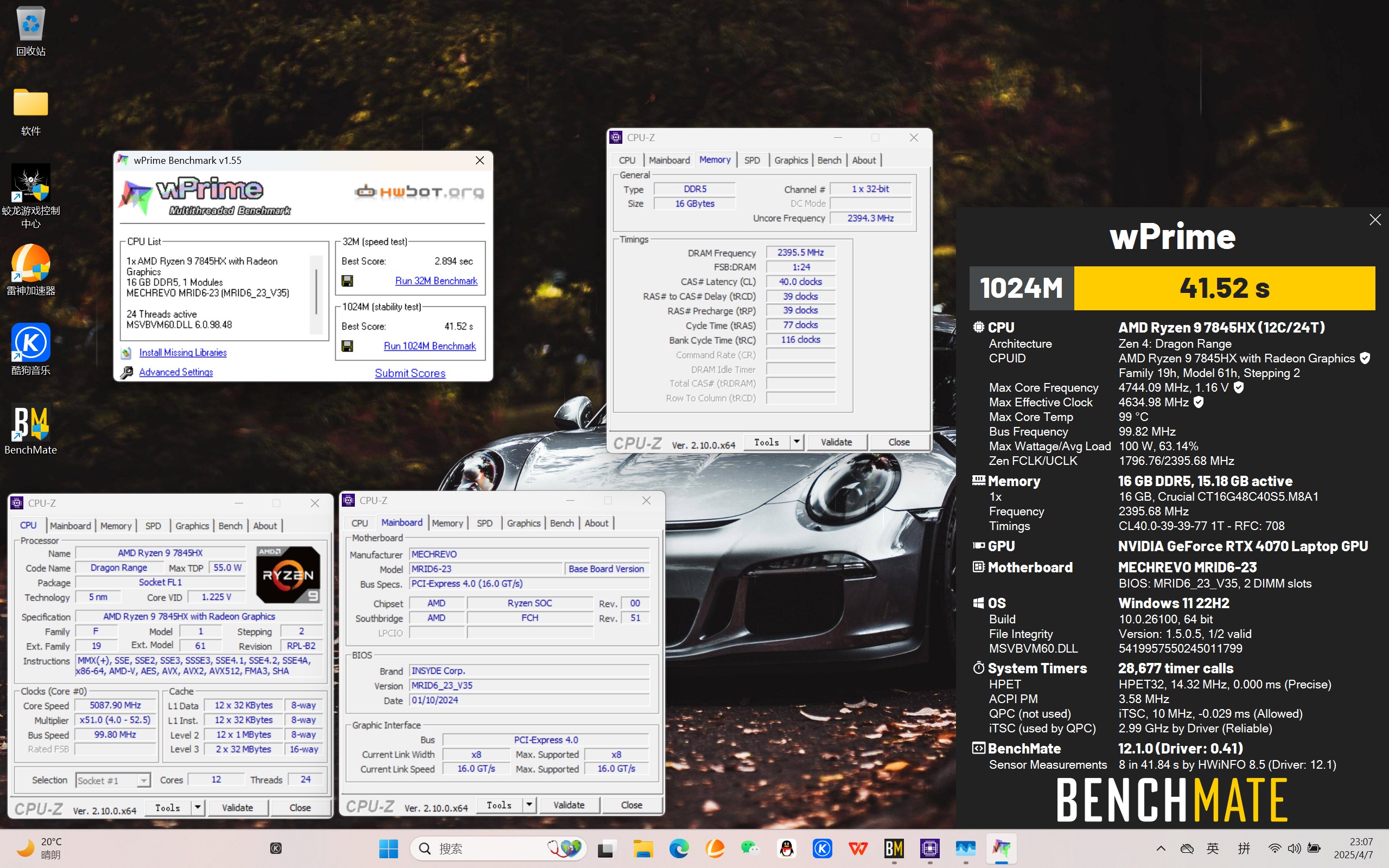Viewport: 1389px width, 868px height.
Task: Switch to BenchMate in taskbar
Action: coord(894,848)
